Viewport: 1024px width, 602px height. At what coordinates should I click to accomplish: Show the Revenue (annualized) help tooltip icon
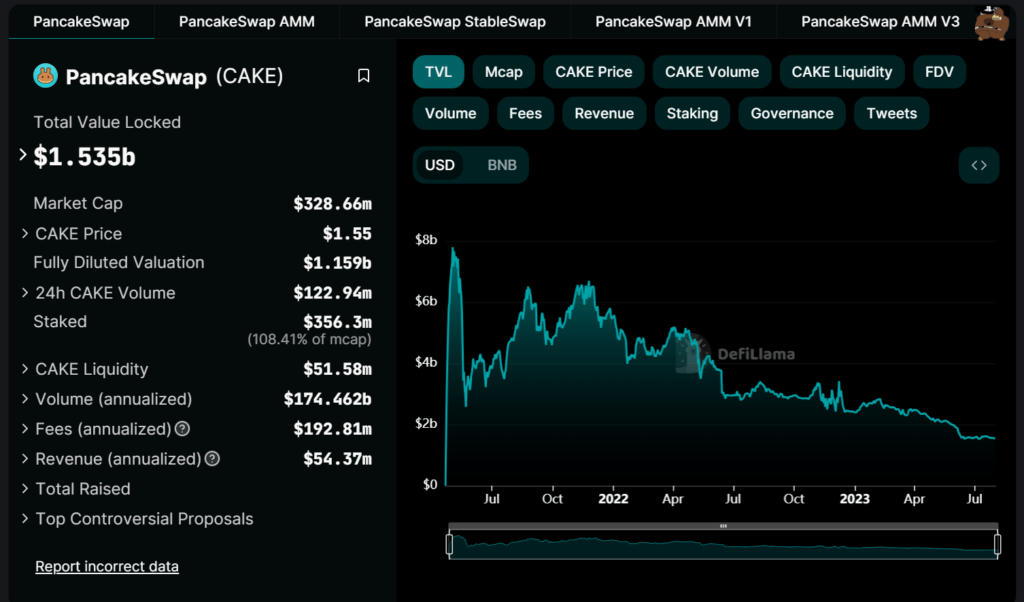click(212, 459)
